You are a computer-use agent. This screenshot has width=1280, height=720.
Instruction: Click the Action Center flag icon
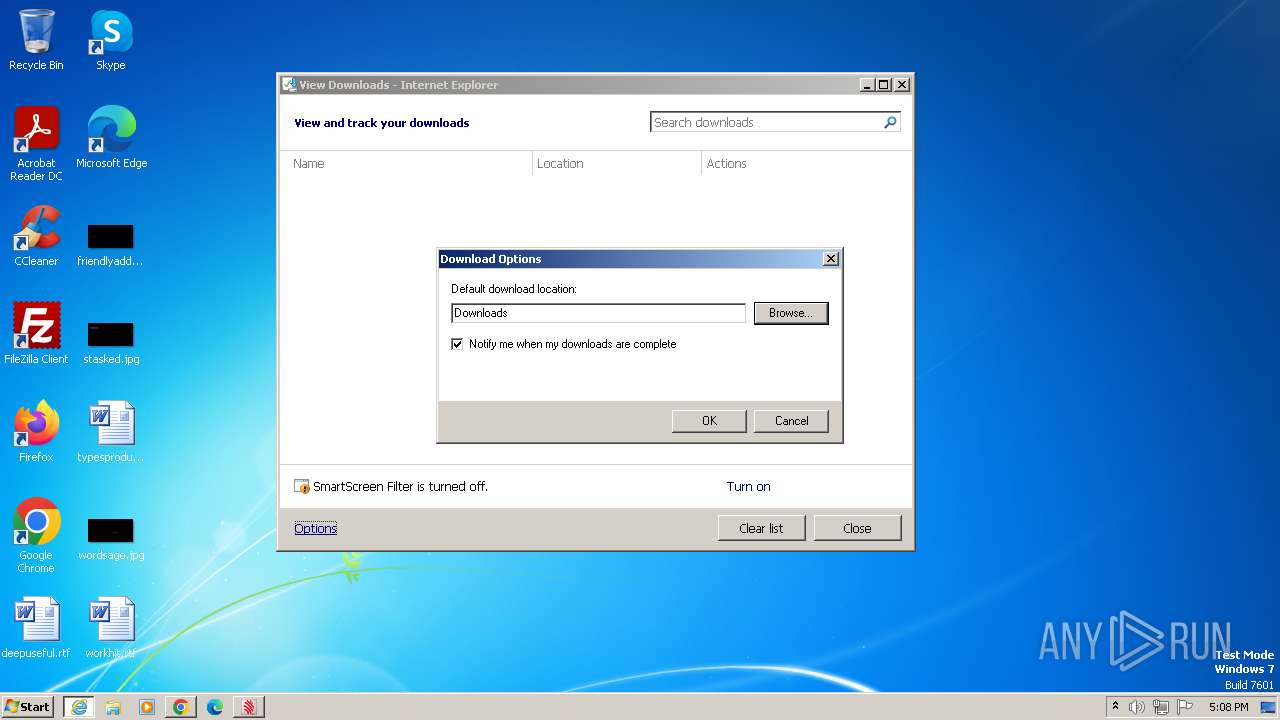click(1185, 707)
